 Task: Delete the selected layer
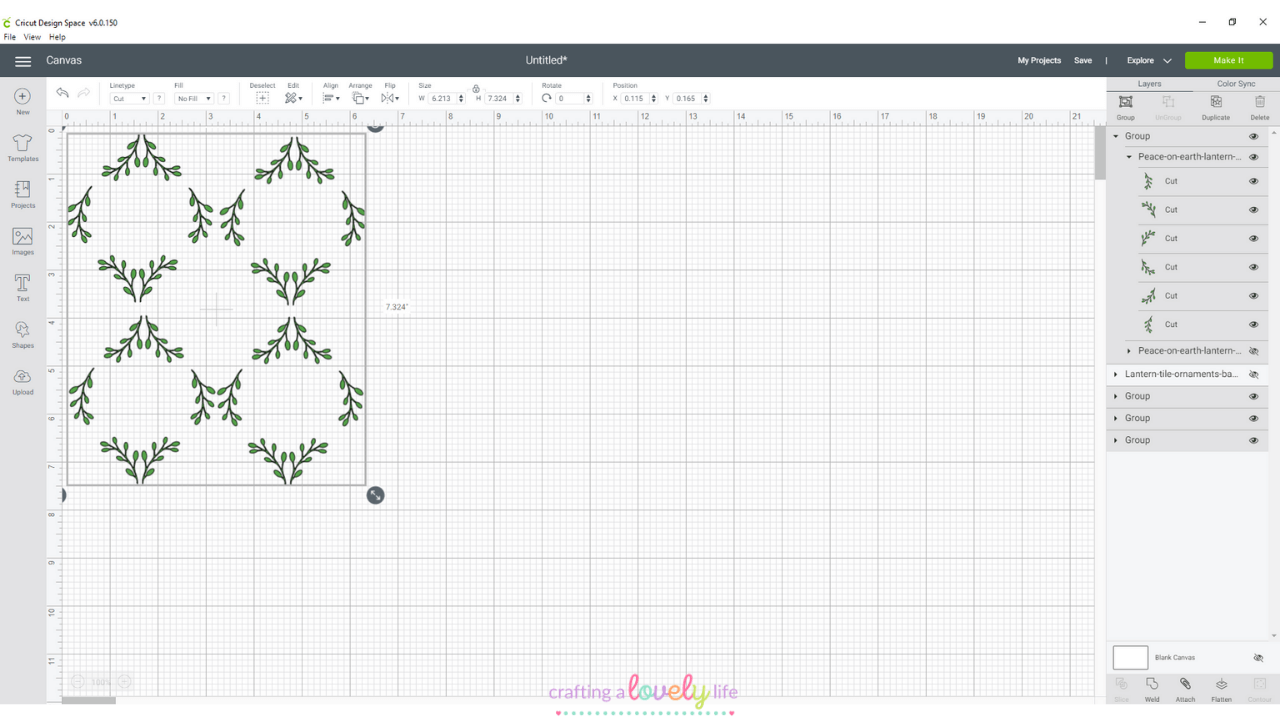(1260, 108)
